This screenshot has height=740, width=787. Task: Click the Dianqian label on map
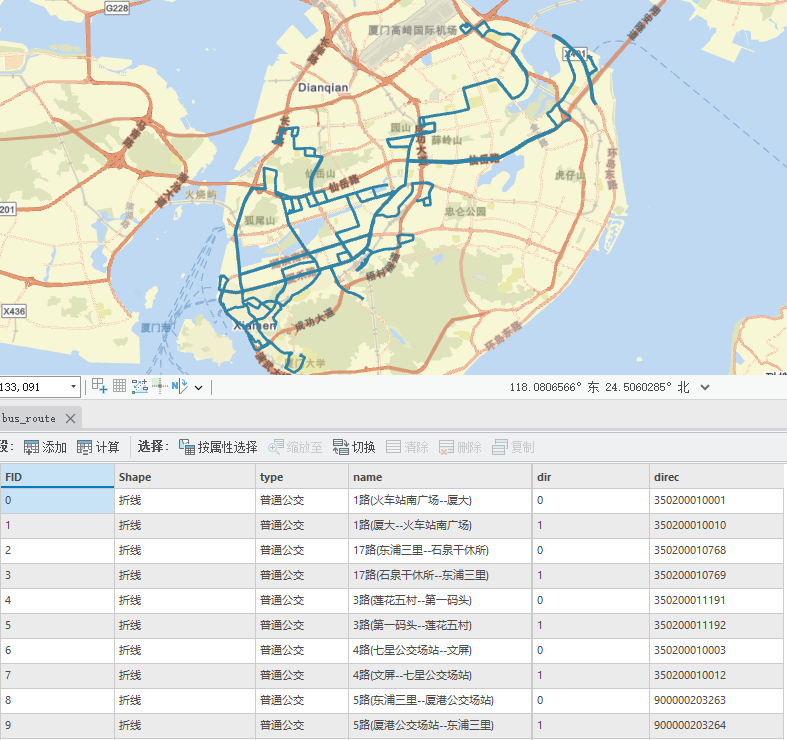pyautogui.click(x=323, y=88)
